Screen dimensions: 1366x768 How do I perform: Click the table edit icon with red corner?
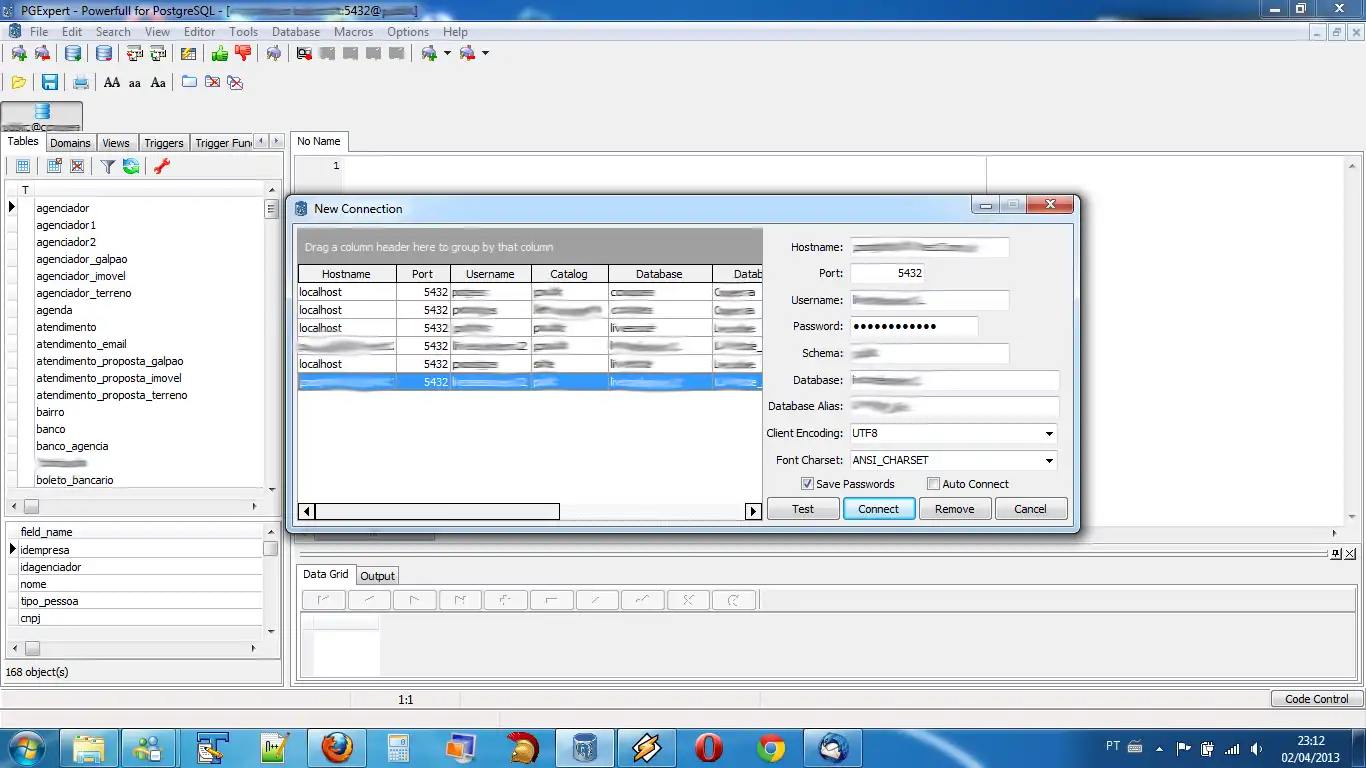54,166
